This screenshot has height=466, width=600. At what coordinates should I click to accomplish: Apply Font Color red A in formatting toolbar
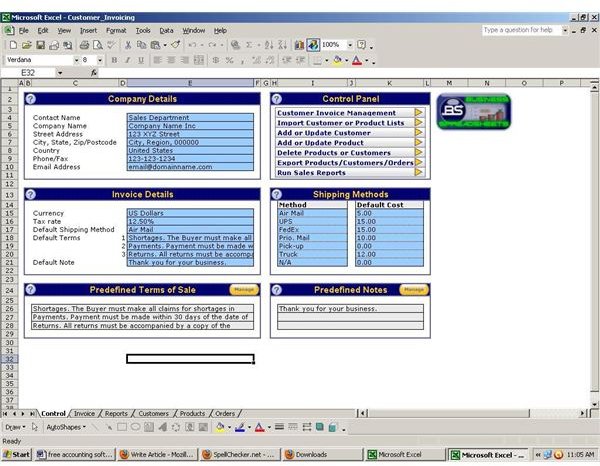(x=357, y=60)
